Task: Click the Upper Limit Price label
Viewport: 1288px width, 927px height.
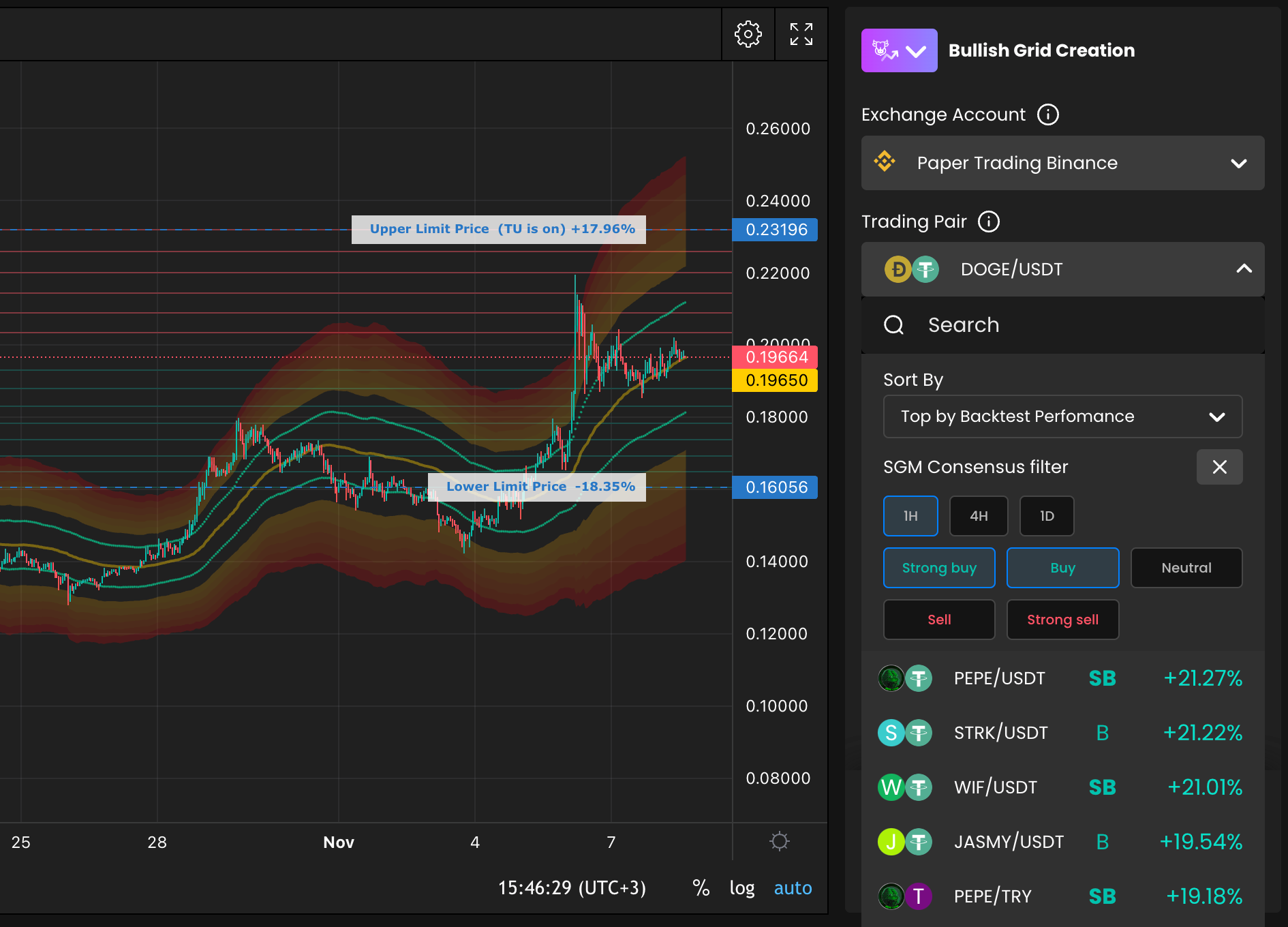Action: click(x=499, y=229)
